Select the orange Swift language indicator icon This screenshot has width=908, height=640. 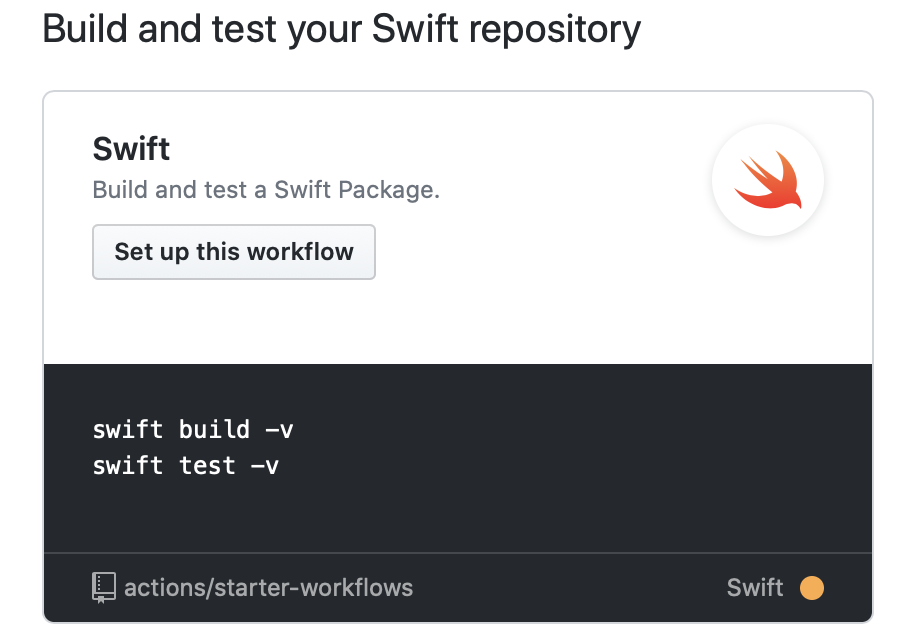[813, 588]
